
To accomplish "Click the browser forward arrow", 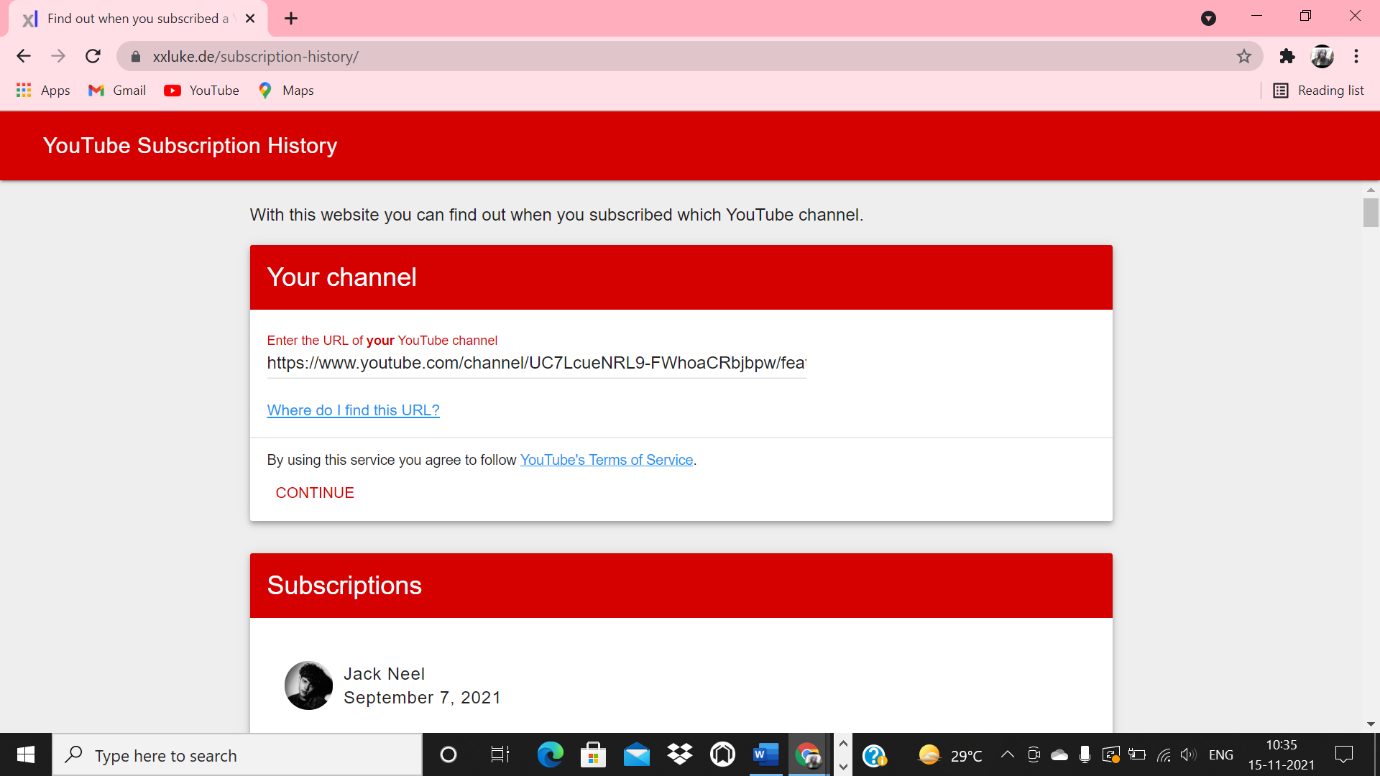I will [58, 56].
